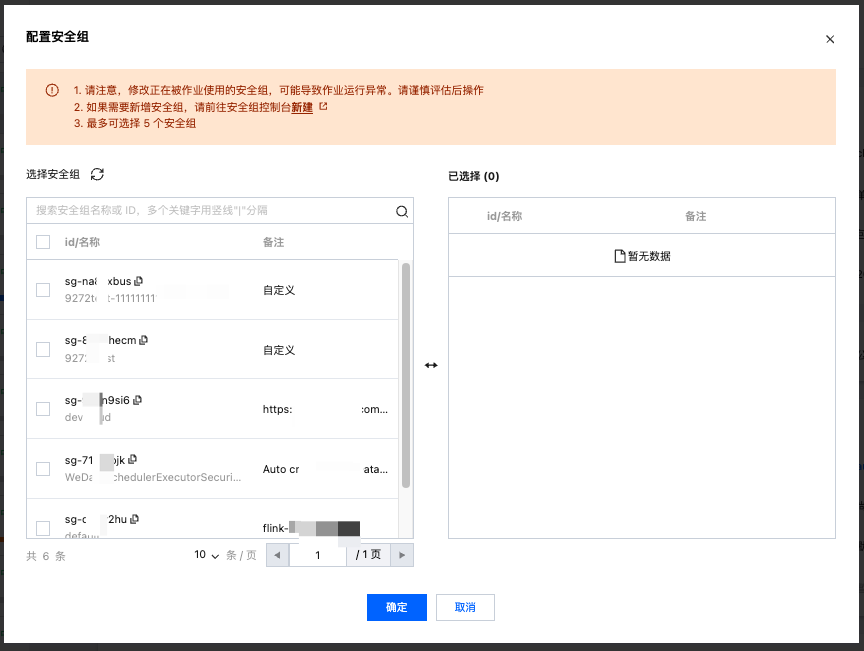Copy ID of security group ending 2hu

pyautogui.click(x=134, y=519)
